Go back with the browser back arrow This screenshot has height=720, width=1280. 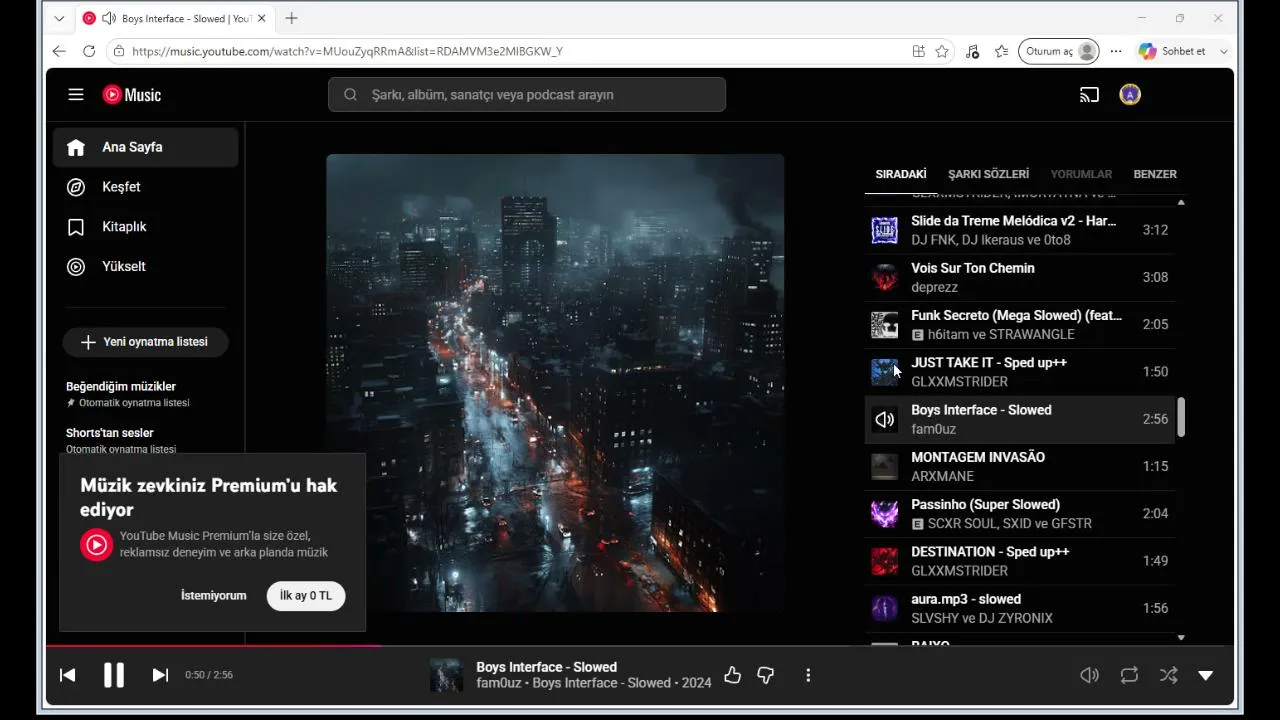(59, 51)
